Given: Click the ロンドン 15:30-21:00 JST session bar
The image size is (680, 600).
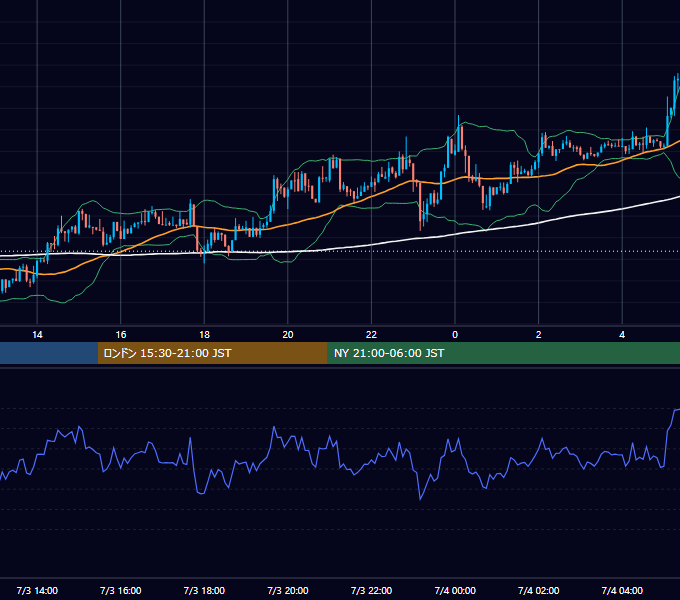Looking at the screenshot, I should [x=212, y=353].
